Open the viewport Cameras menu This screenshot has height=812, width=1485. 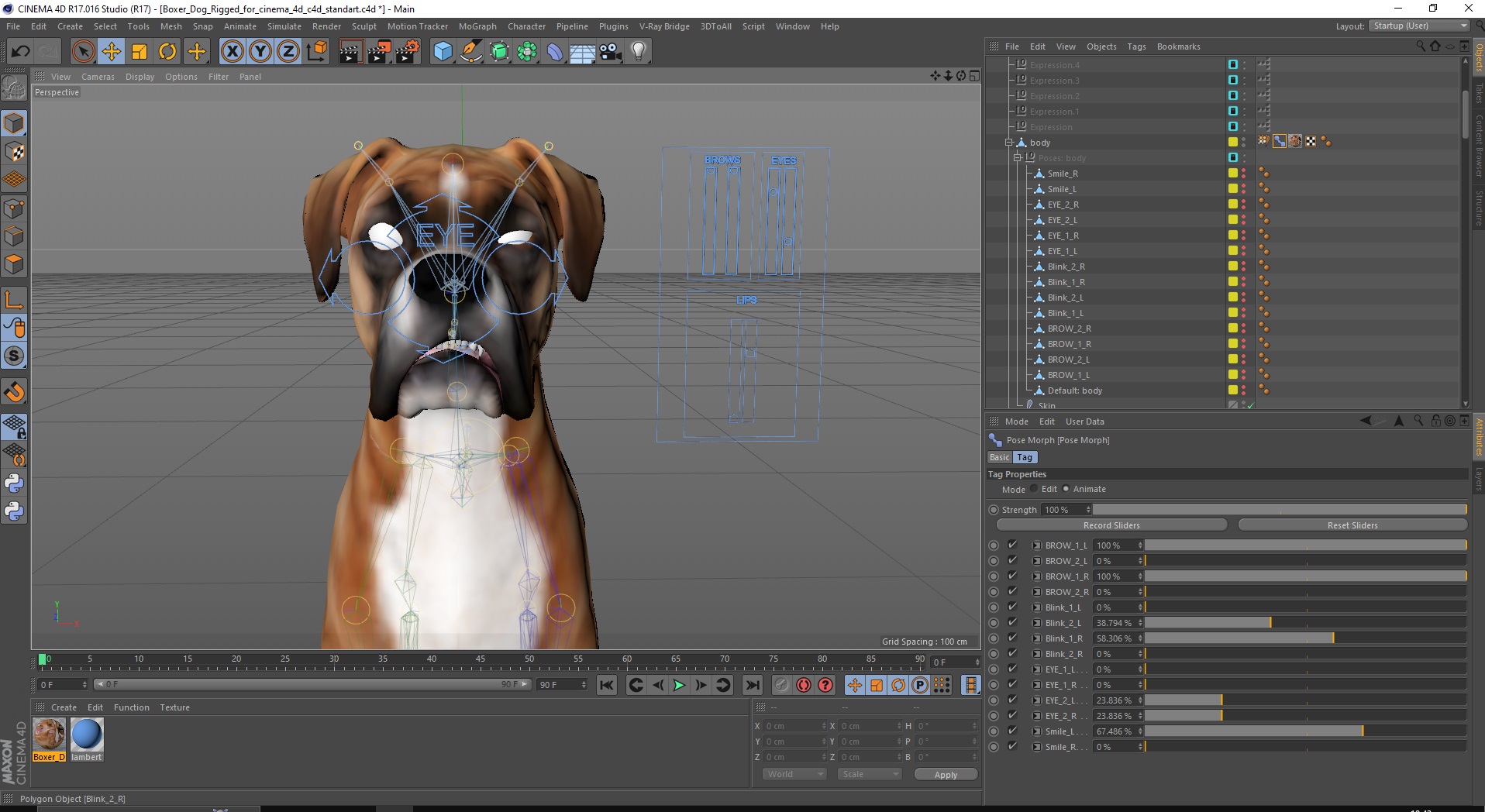point(98,77)
